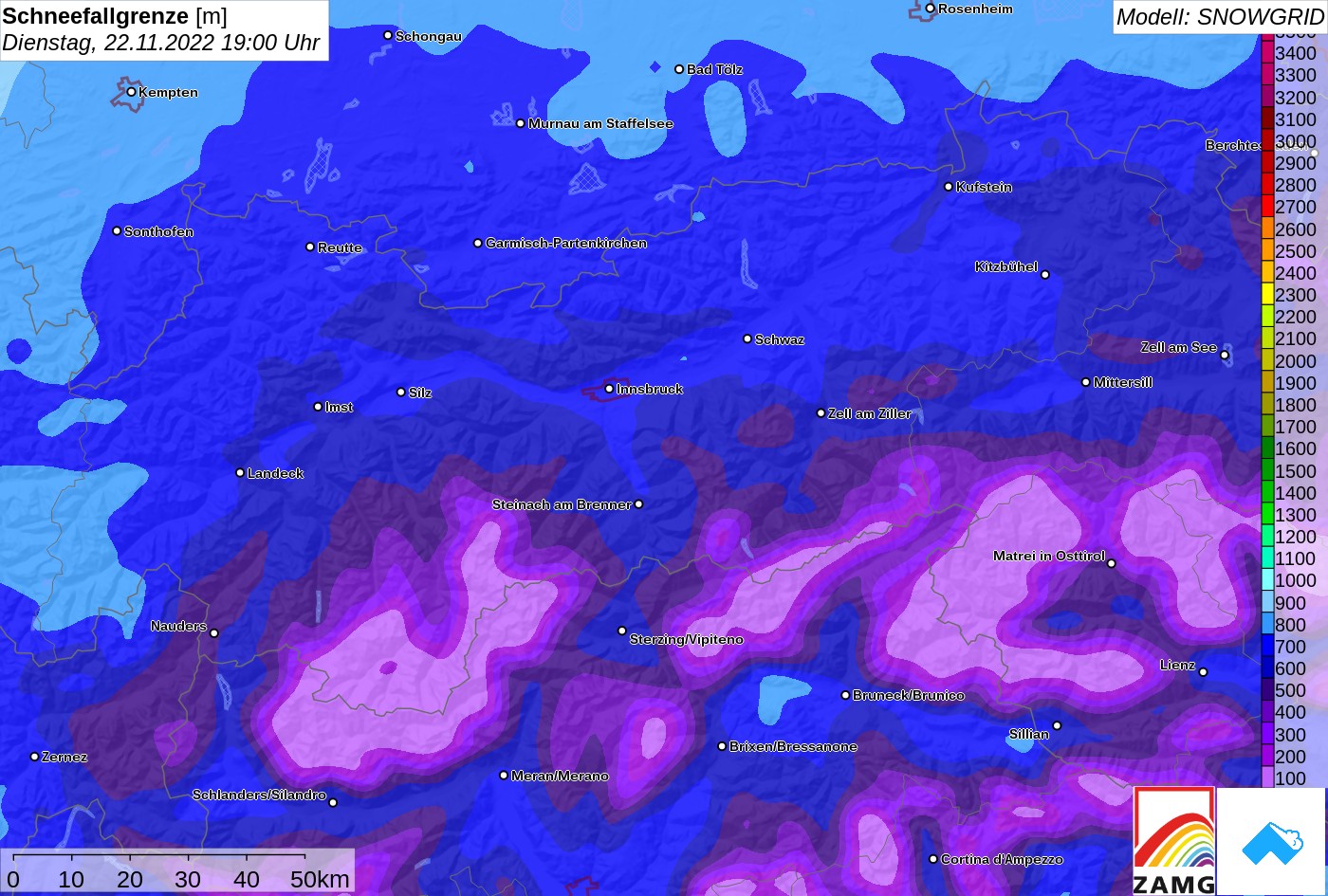The height and width of the screenshot is (896, 1328).
Task: Click the Innsbruck city marker
Action: (x=609, y=389)
